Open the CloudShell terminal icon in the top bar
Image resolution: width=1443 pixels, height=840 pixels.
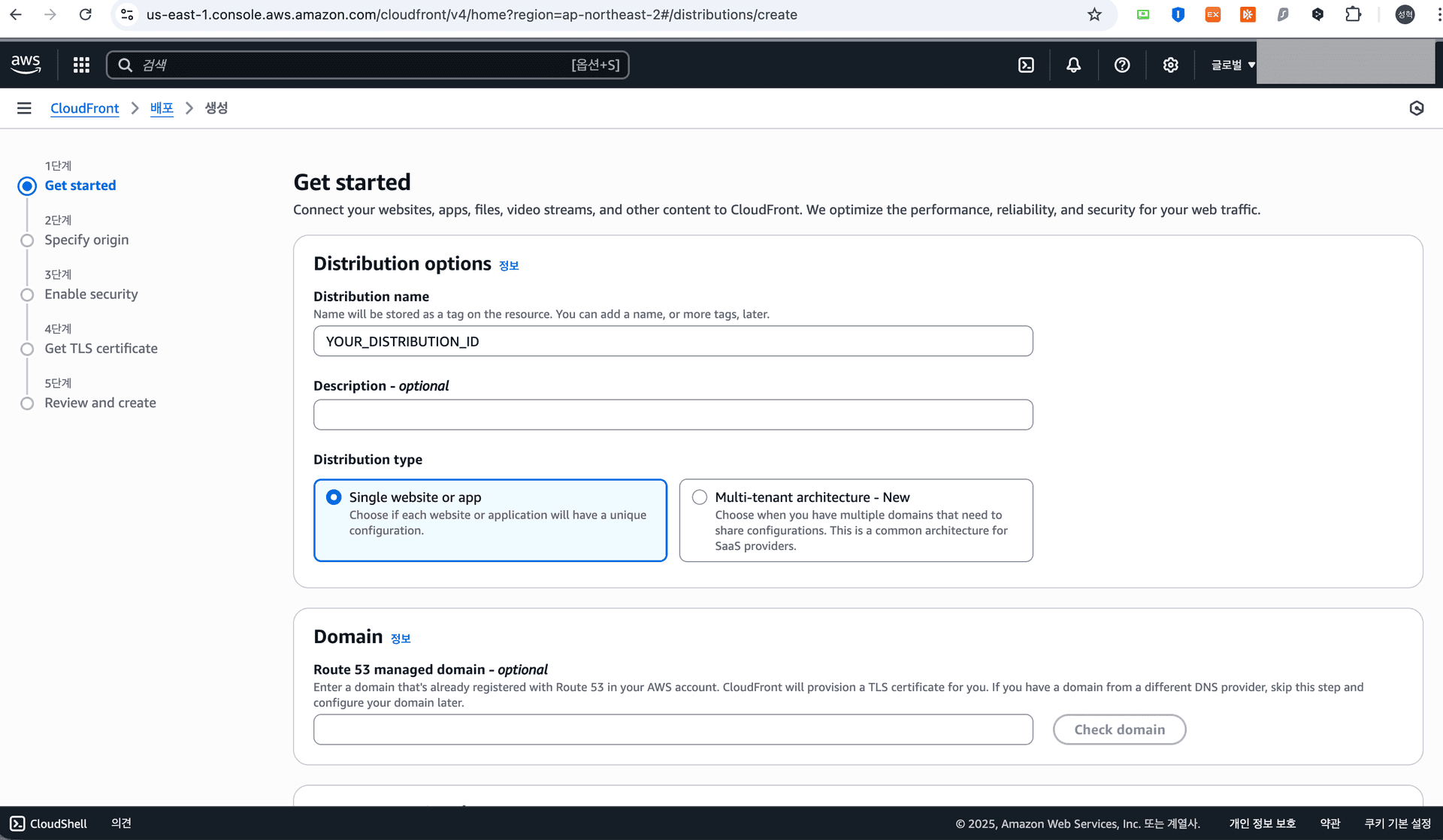click(1026, 65)
